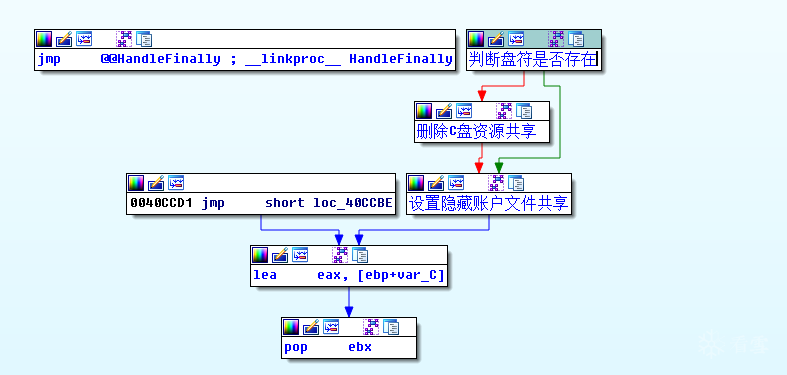Select the 删除C盘资源共享 node text

476,132
